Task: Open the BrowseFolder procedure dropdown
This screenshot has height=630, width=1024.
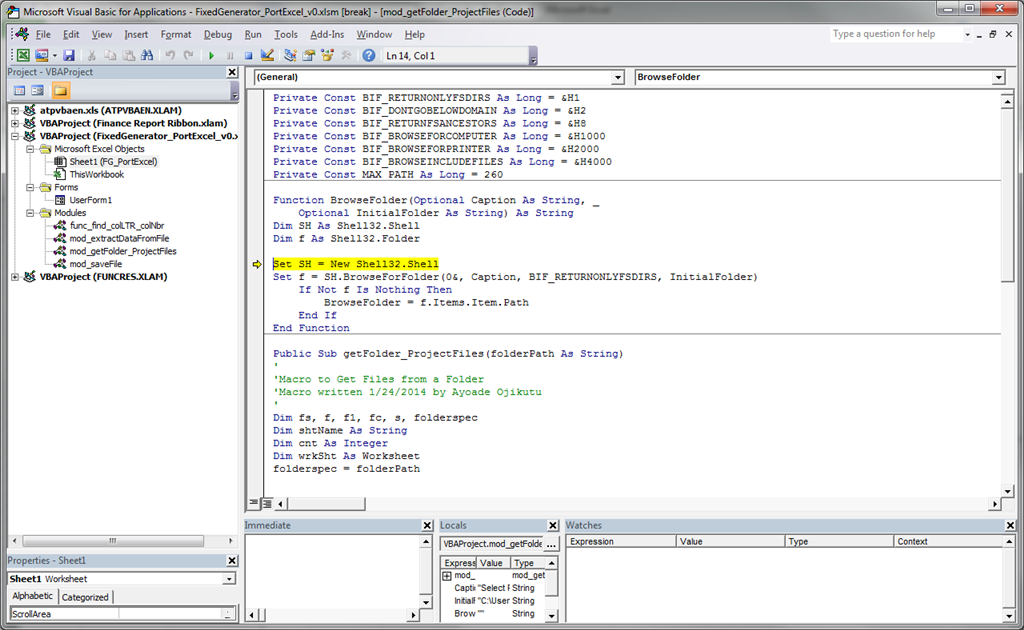Action: tap(997, 77)
